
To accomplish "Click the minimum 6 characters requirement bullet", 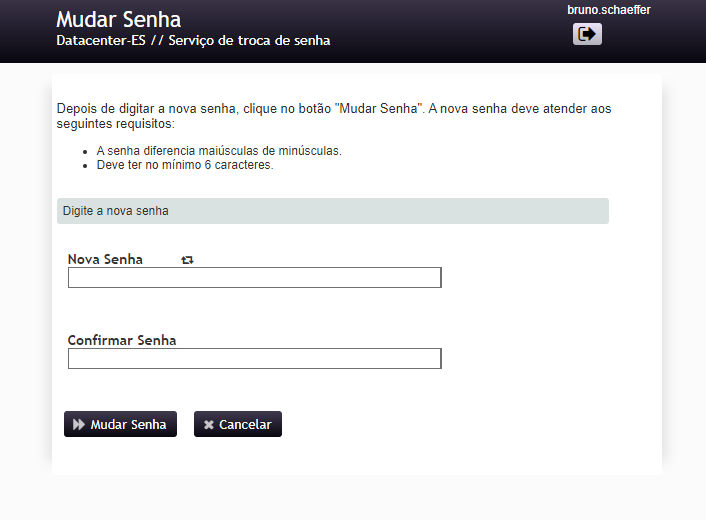I will [185, 165].
